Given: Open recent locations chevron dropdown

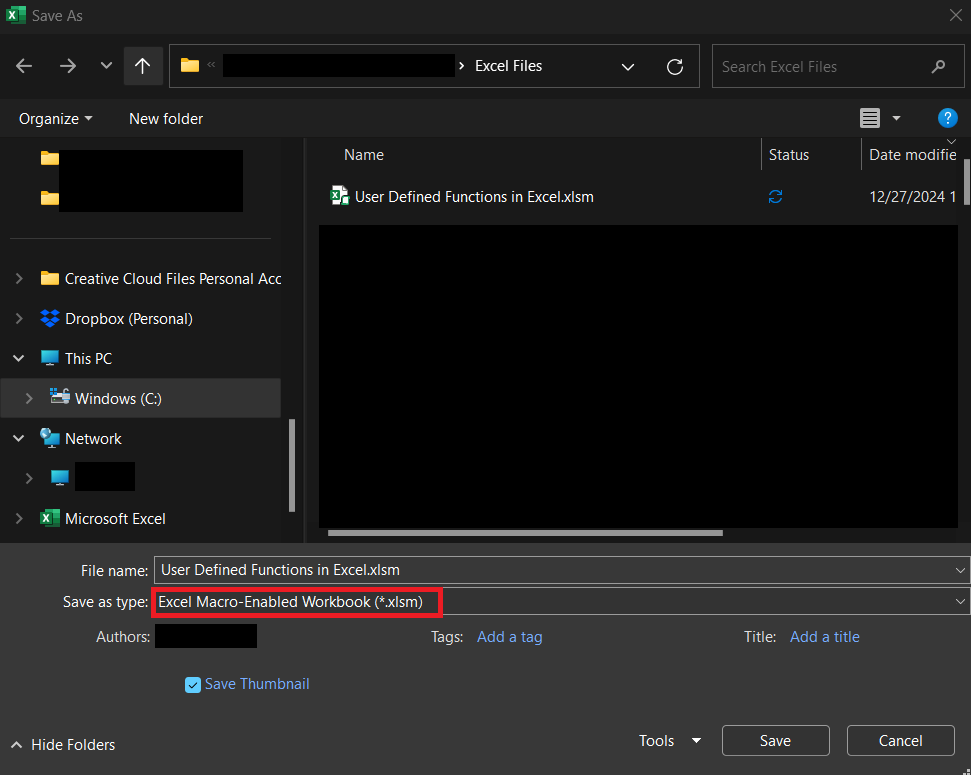Looking at the screenshot, I should pos(107,66).
